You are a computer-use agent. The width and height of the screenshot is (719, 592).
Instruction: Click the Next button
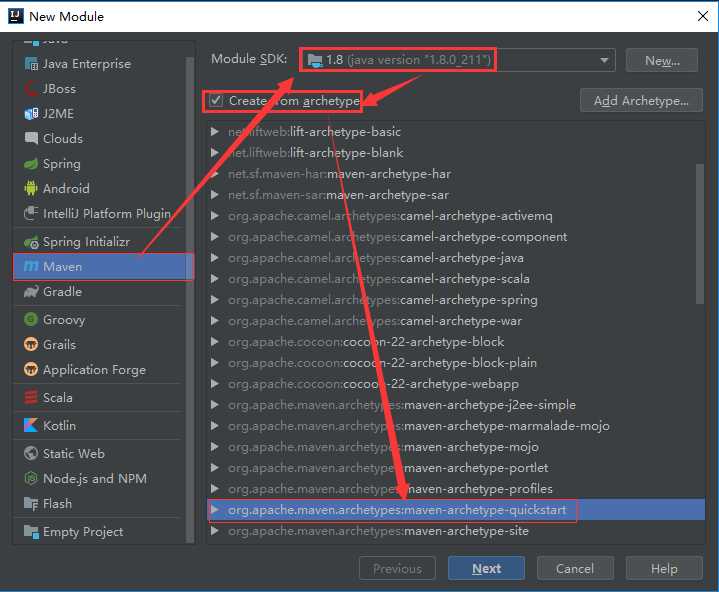(x=486, y=569)
